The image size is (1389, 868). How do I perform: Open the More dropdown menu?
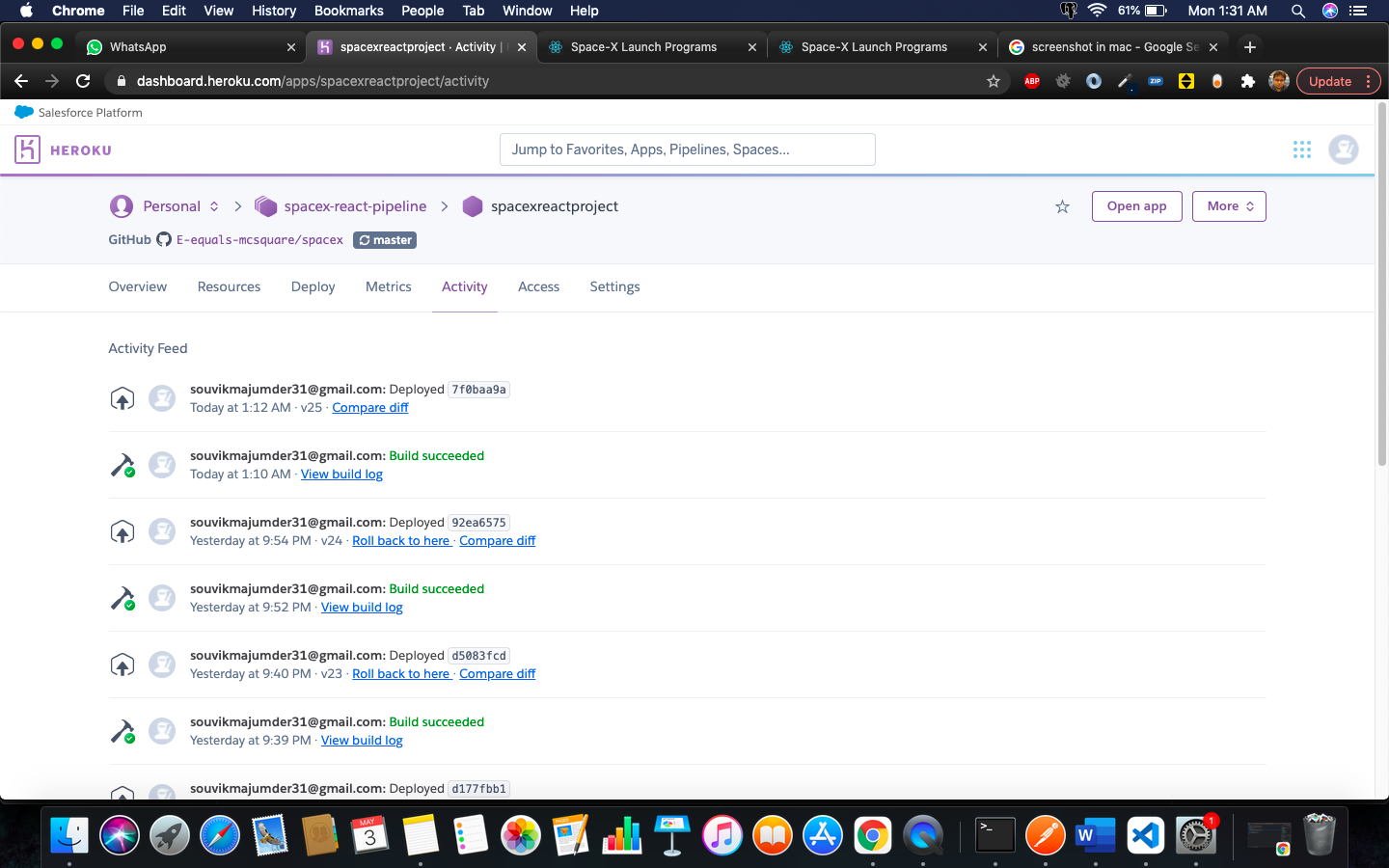tap(1229, 206)
